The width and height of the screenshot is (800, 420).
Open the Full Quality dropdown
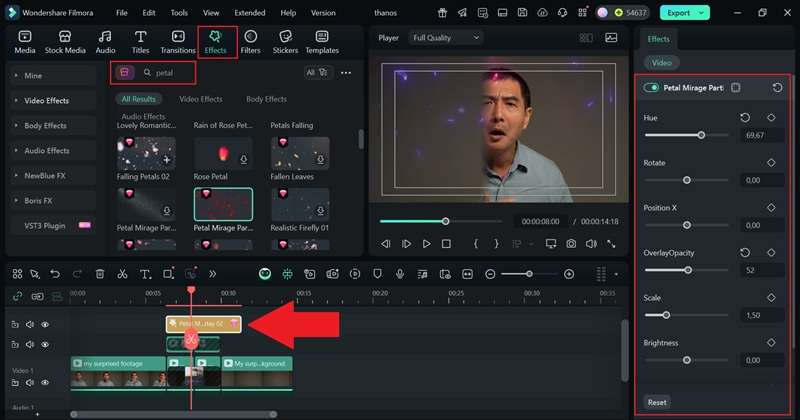click(445, 38)
